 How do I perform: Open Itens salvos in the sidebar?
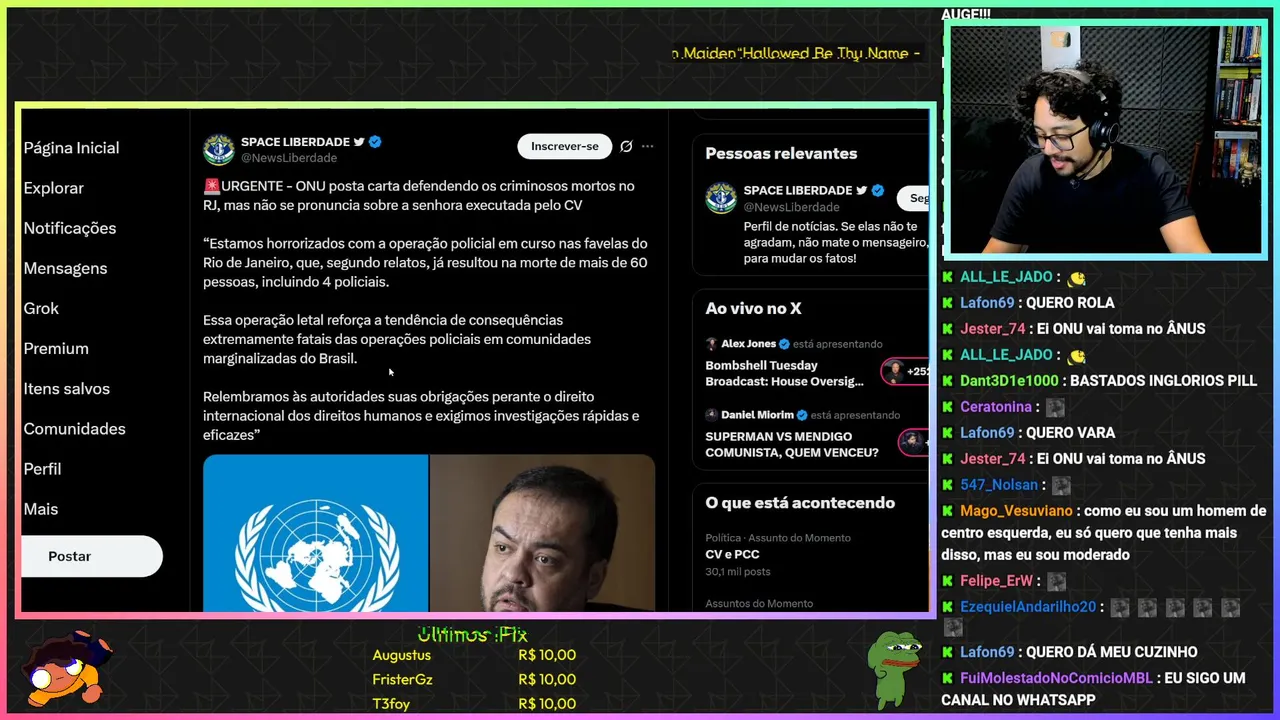pos(66,388)
